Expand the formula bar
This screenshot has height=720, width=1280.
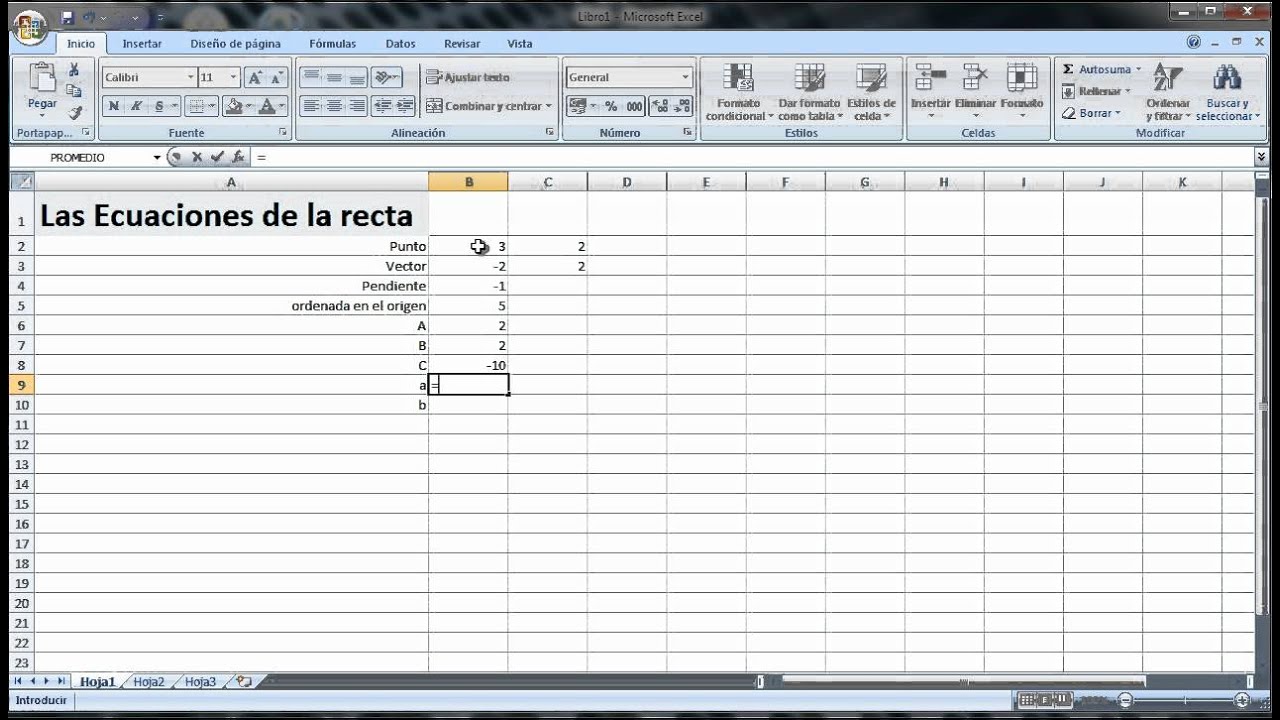pyautogui.click(x=1261, y=157)
